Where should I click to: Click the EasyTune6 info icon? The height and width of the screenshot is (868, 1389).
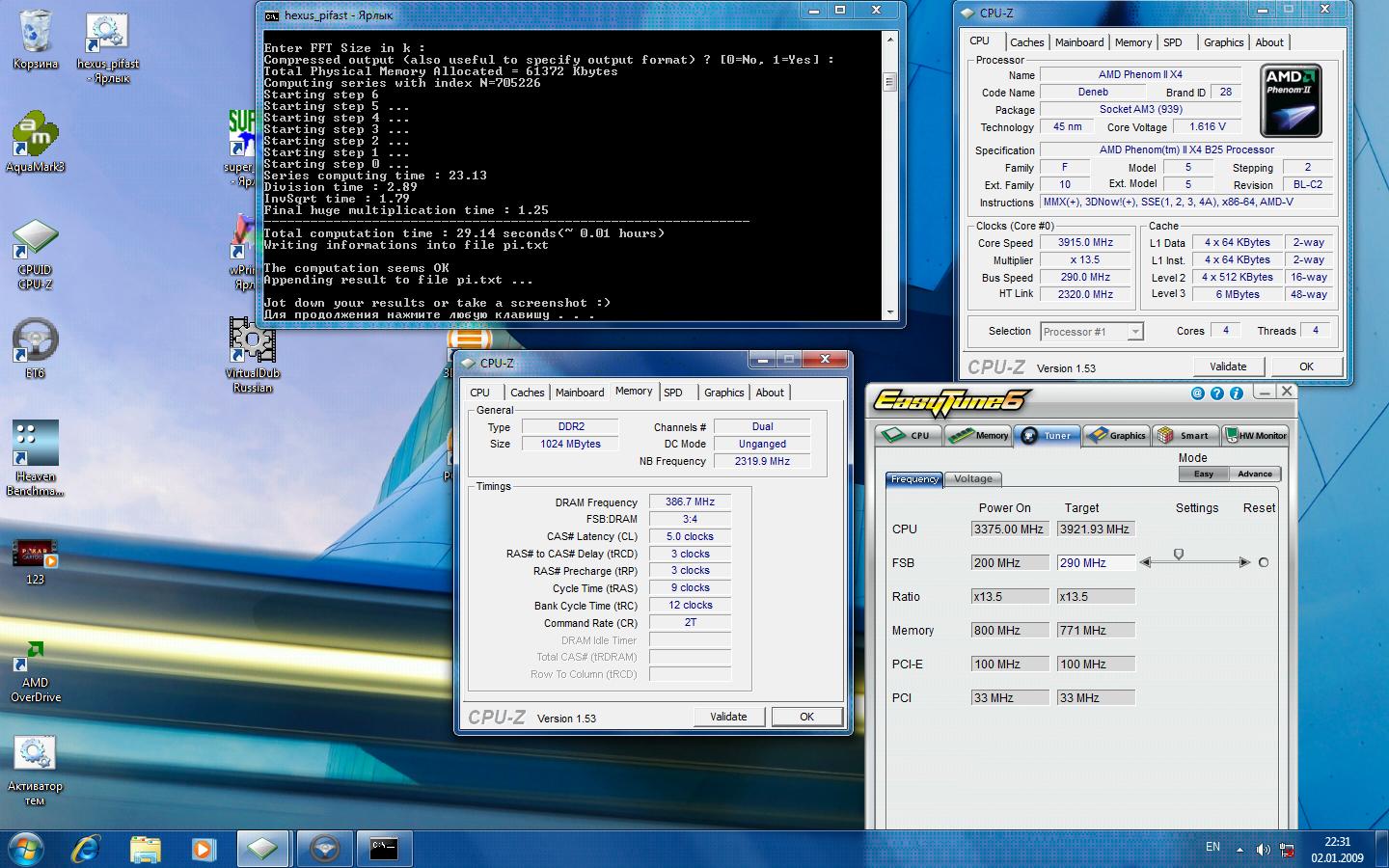click(x=1237, y=393)
